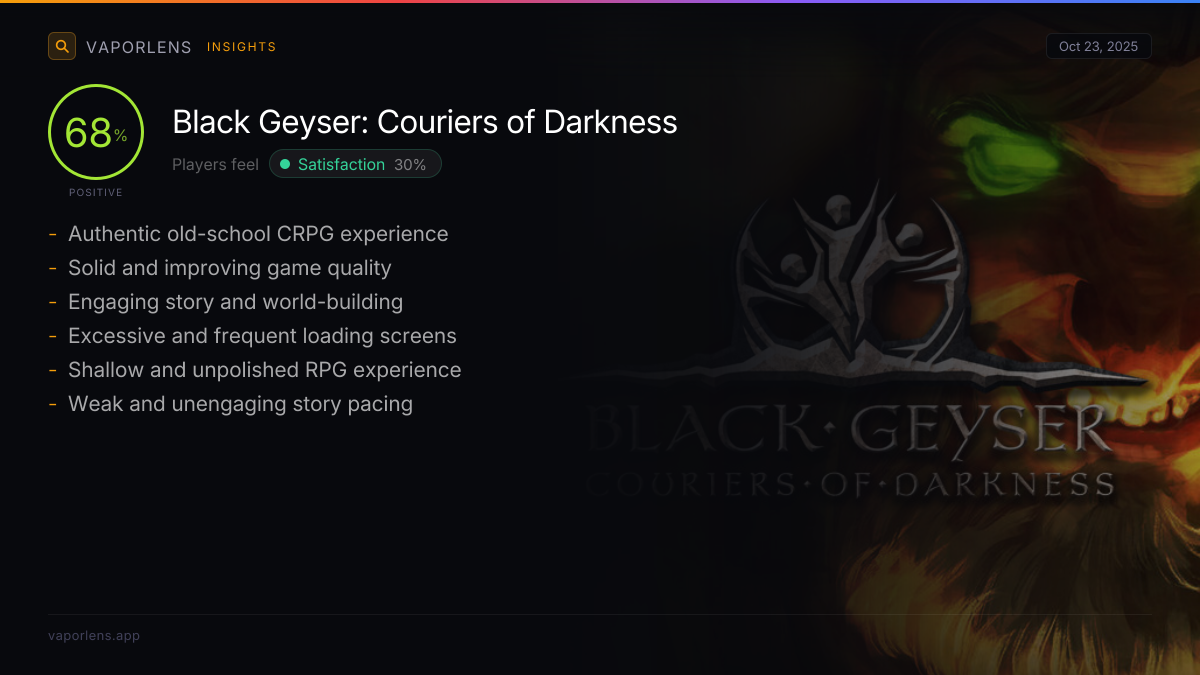Click the VaporLens magnifier logo icon

point(62,46)
